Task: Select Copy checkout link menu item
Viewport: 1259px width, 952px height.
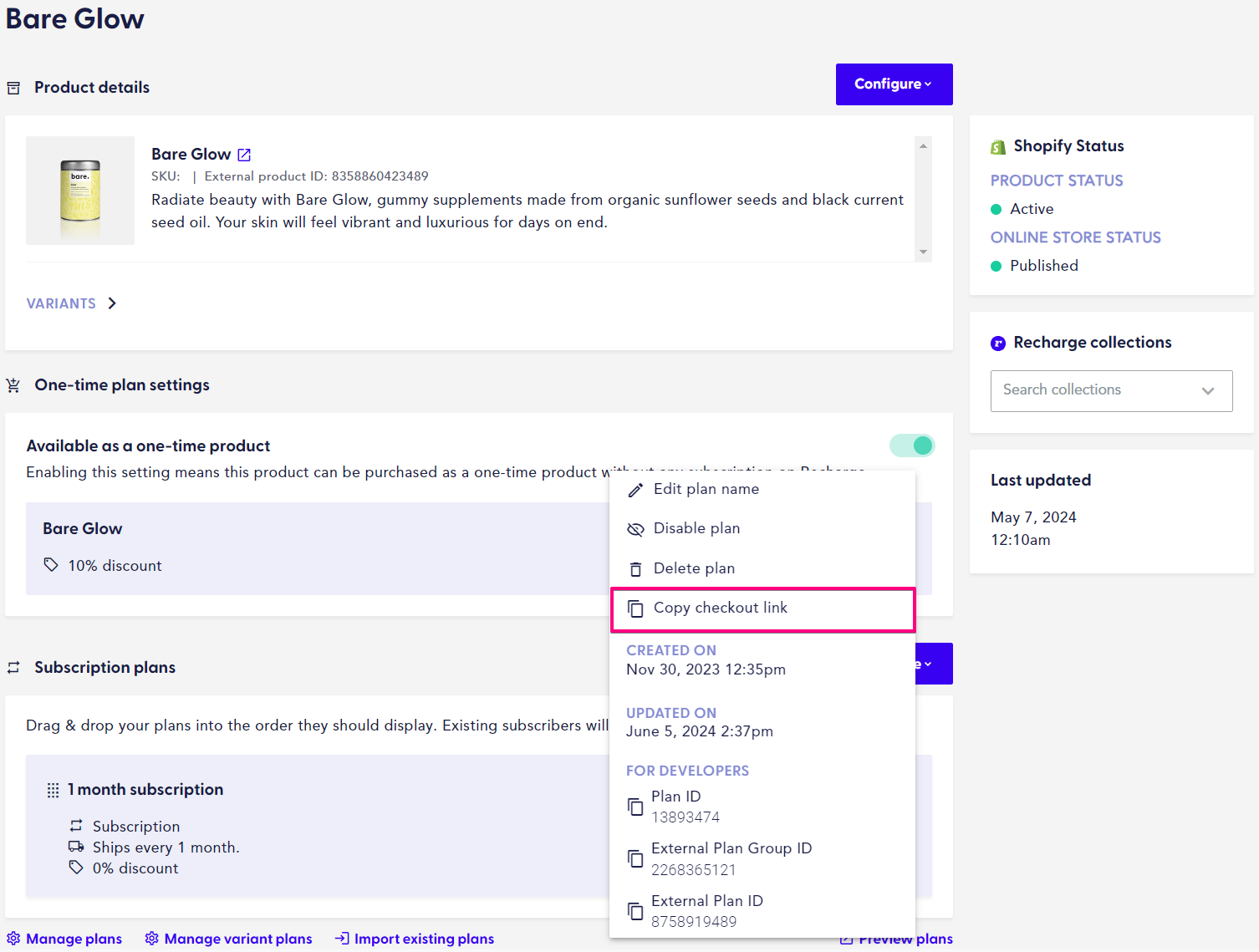Action: 762,608
